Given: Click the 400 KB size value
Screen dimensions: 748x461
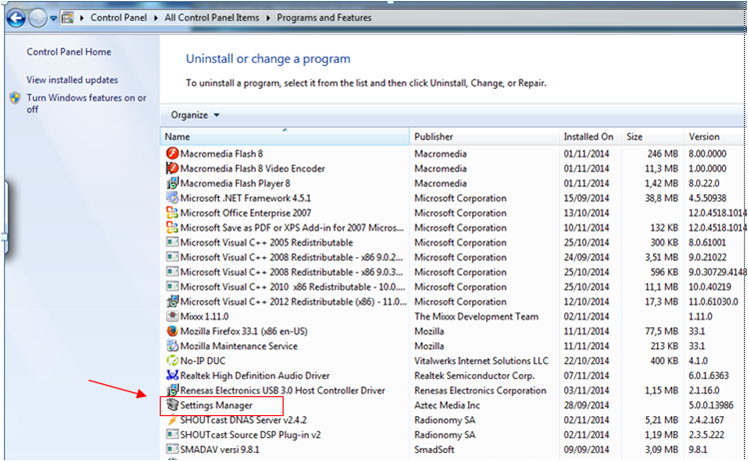Looking at the screenshot, I should coord(664,361).
